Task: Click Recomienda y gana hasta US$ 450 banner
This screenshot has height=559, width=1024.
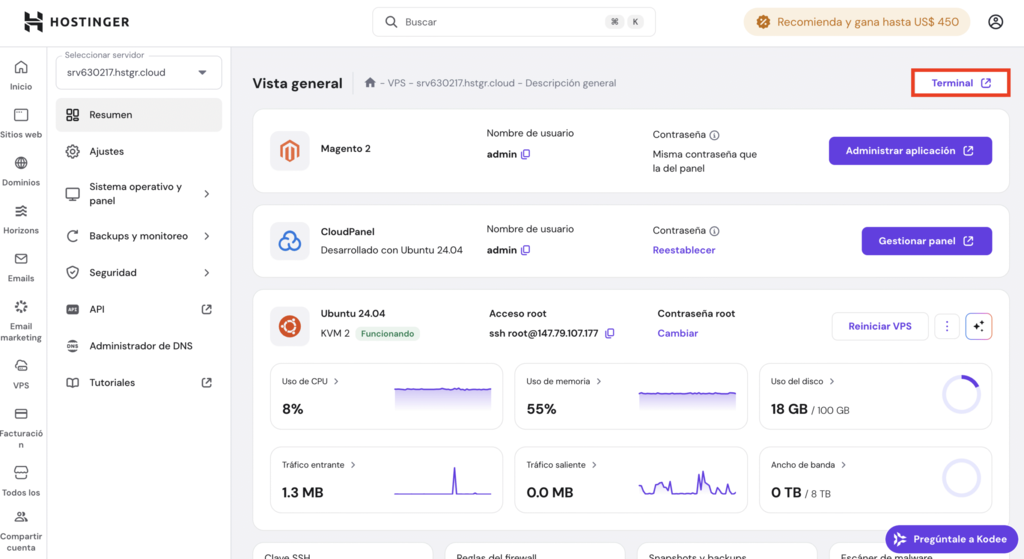Action: pos(857,22)
